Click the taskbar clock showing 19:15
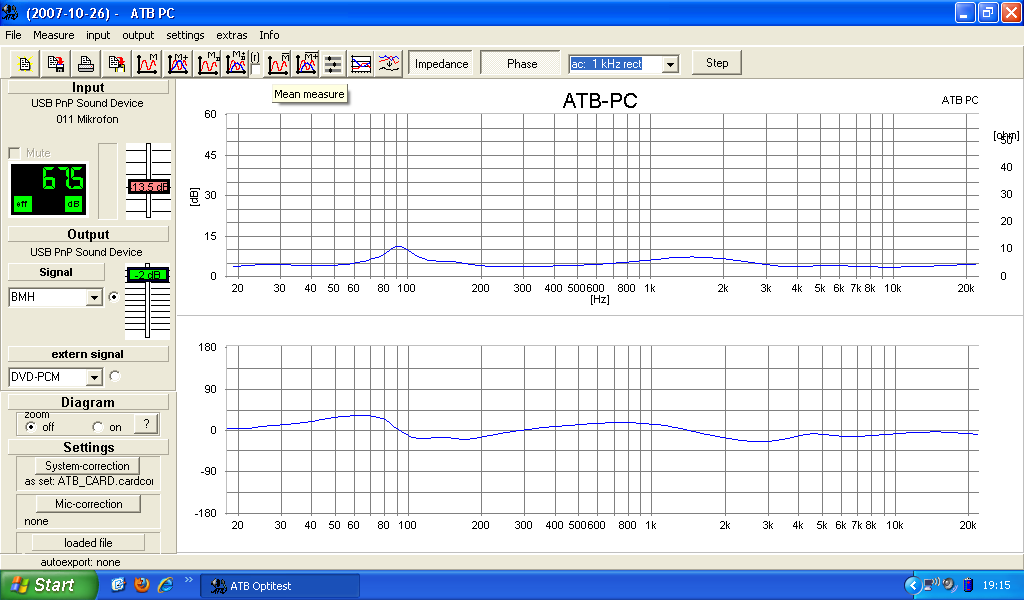Screen dimensions: 1024x600 [996, 585]
